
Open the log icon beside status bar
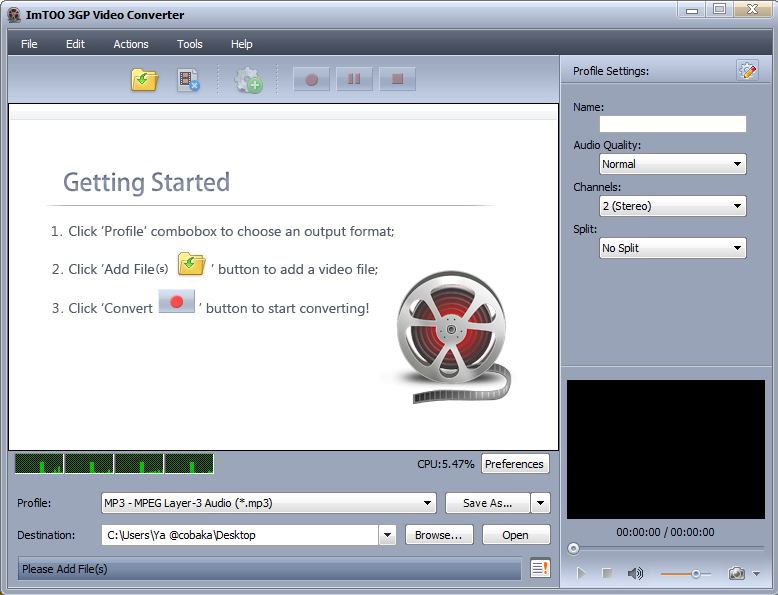tap(540, 568)
